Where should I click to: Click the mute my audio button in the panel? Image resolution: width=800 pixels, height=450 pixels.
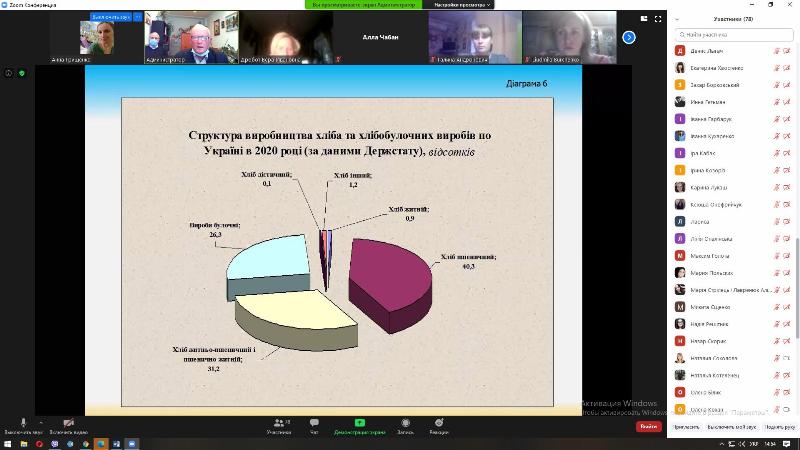pos(732,427)
